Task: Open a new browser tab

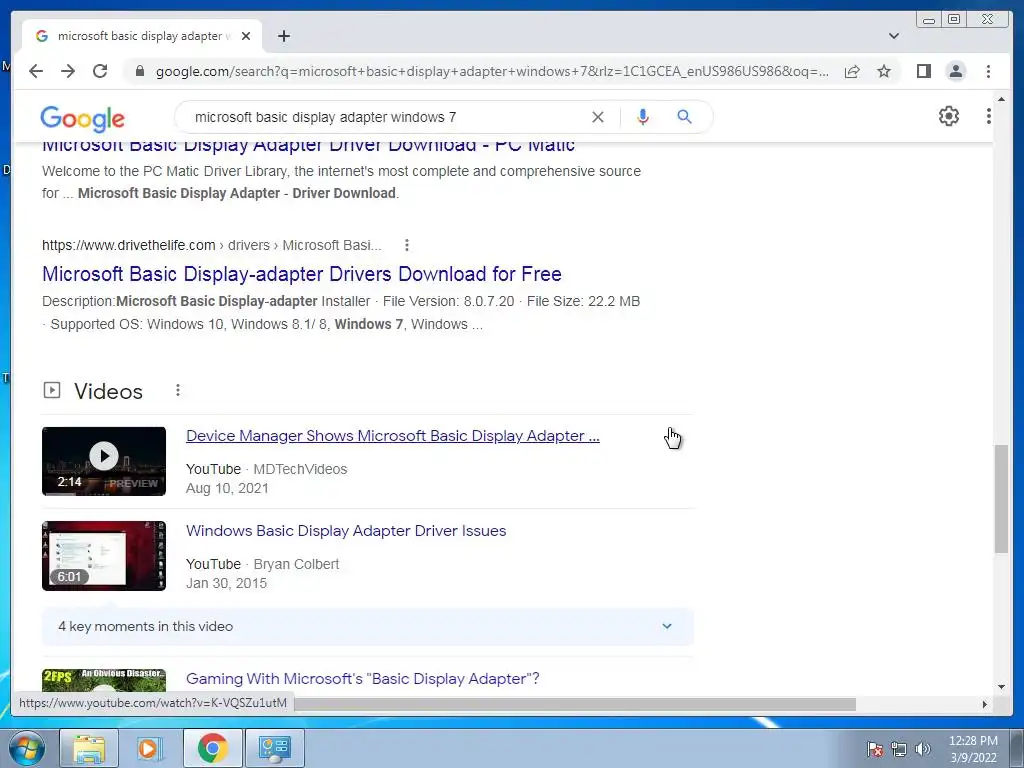Action: (283, 36)
